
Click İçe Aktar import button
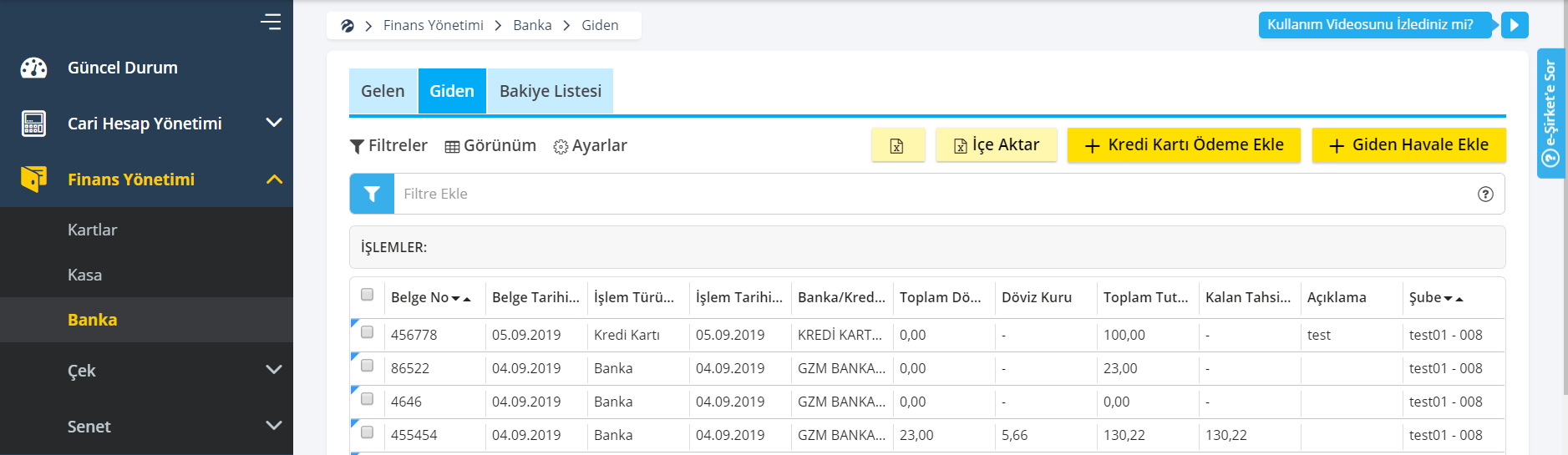pyautogui.click(x=997, y=145)
